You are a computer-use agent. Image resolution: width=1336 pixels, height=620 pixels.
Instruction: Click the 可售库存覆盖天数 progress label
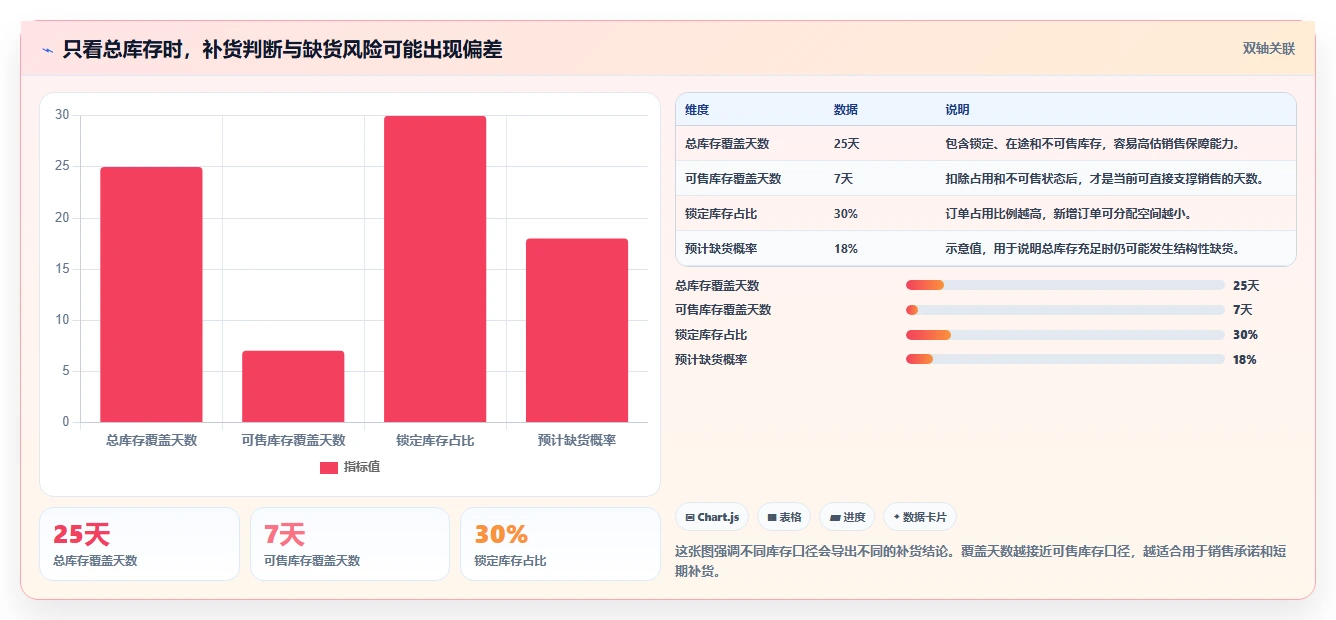coord(723,310)
